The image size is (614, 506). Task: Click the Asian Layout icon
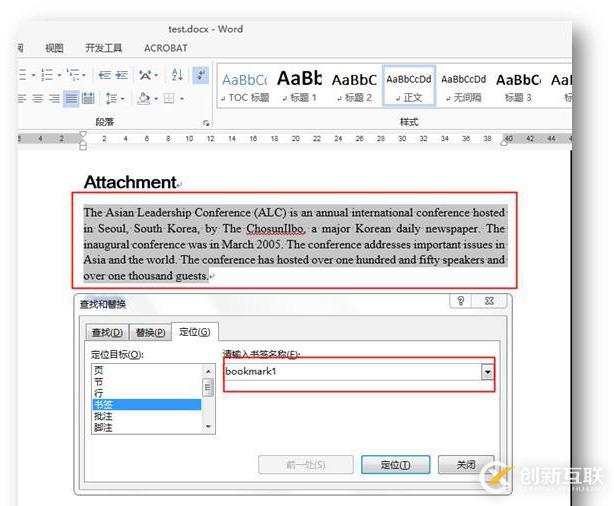[145, 74]
